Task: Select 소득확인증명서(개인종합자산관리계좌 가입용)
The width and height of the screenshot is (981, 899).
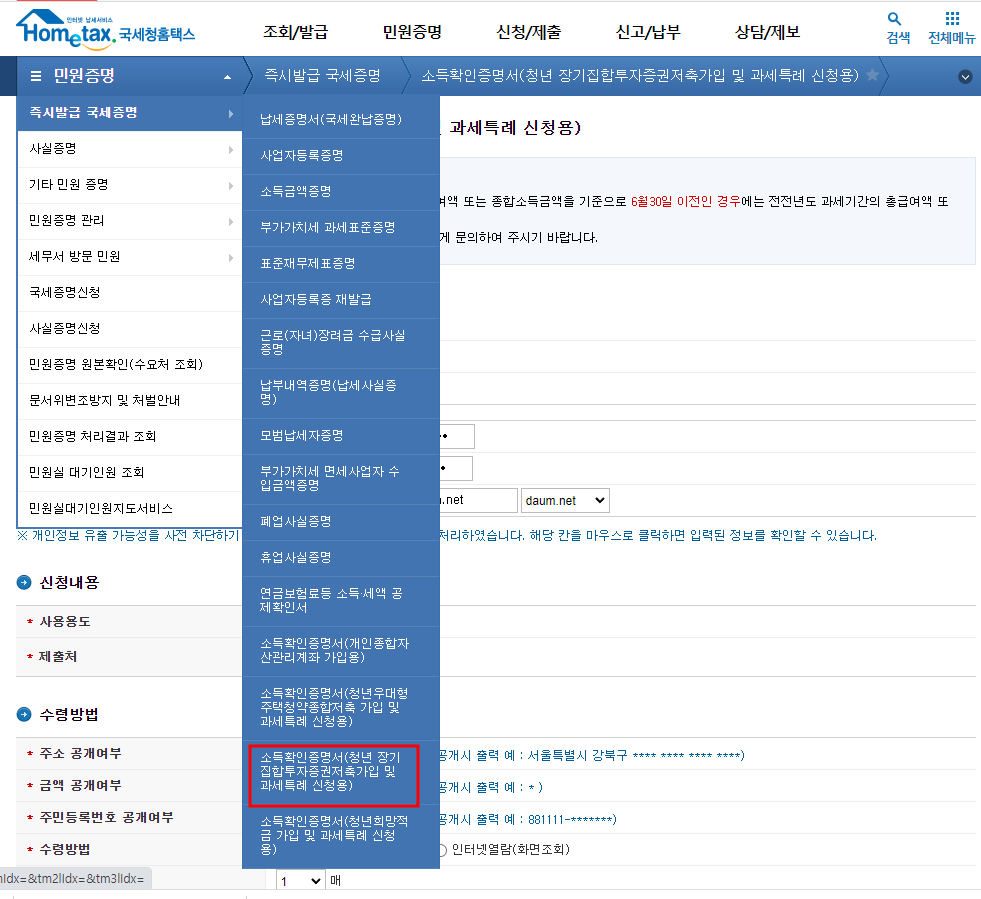Action: click(x=341, y=651)
